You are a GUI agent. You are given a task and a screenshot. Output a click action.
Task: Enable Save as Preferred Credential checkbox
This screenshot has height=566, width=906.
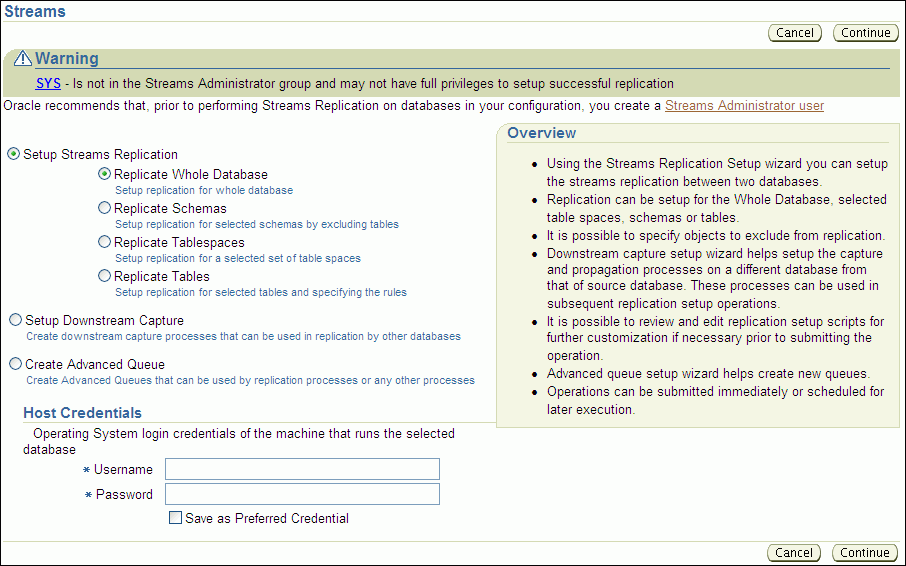click(176, 518)
